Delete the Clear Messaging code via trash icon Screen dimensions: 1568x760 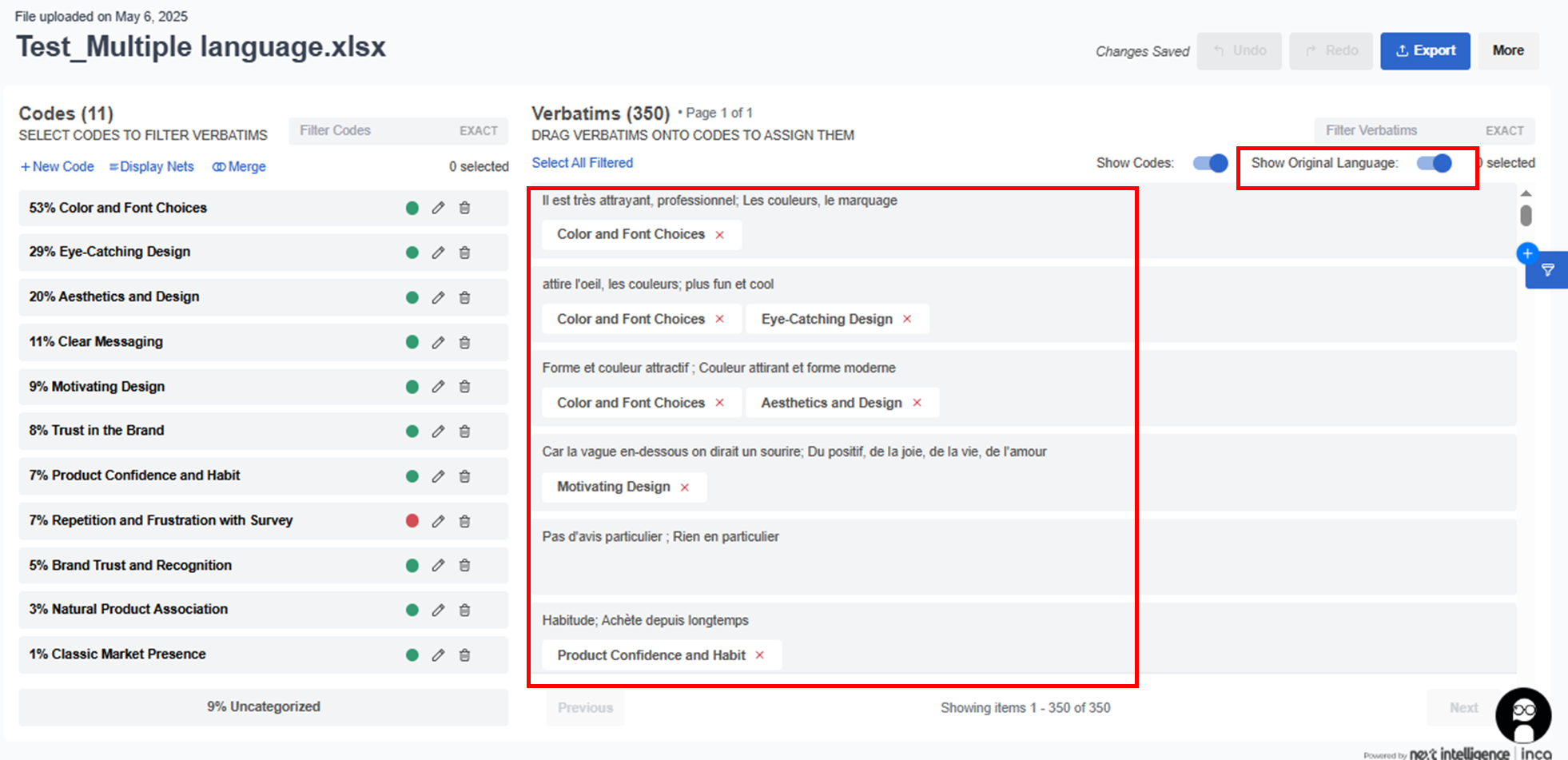click(x=464, y=342)
